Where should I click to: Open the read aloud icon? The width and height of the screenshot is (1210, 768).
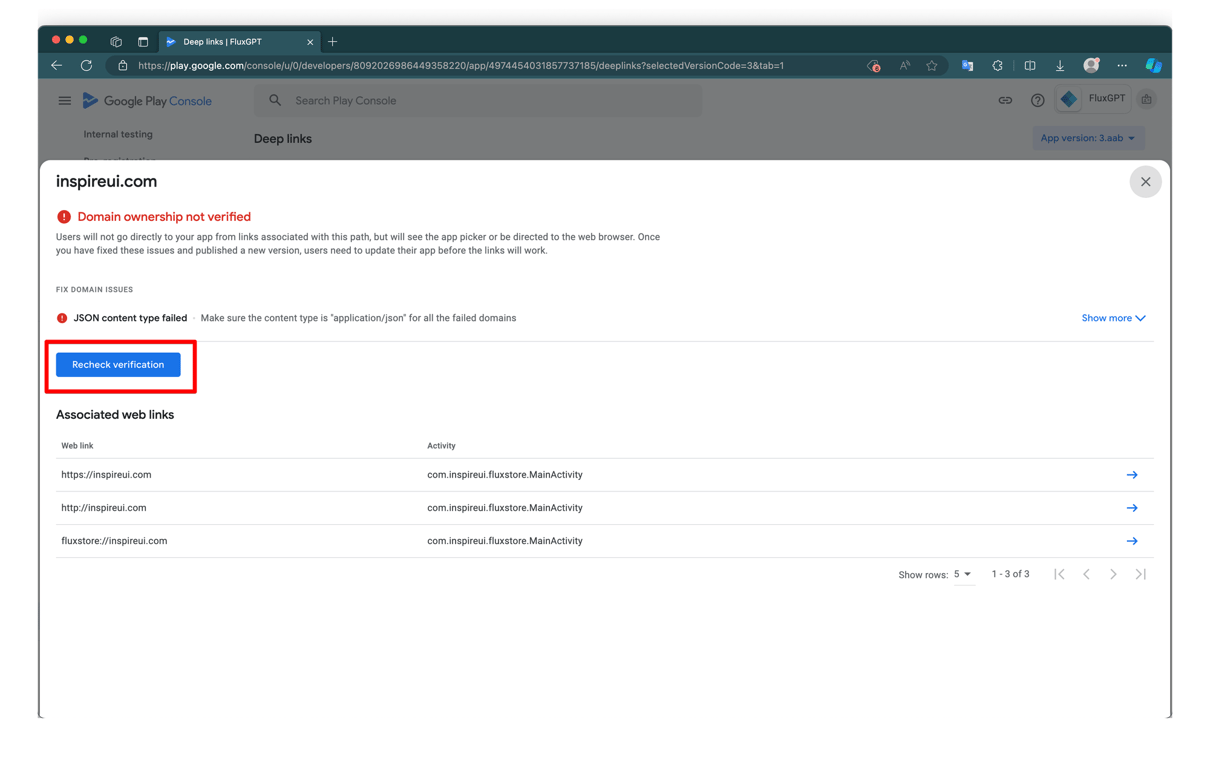click(904, 66)
